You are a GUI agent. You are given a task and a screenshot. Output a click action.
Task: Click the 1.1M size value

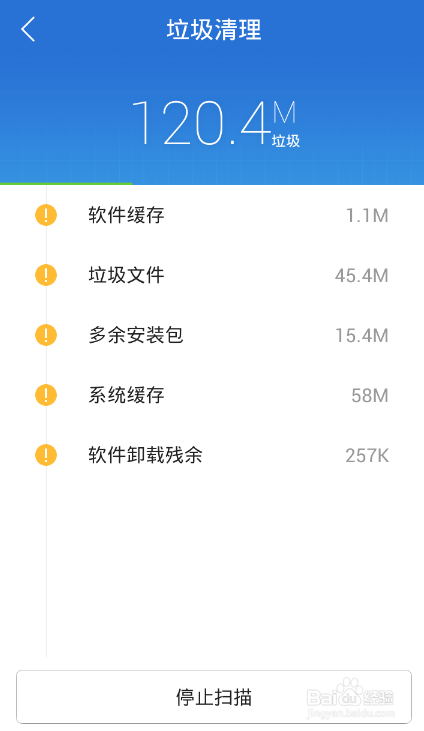367,216
